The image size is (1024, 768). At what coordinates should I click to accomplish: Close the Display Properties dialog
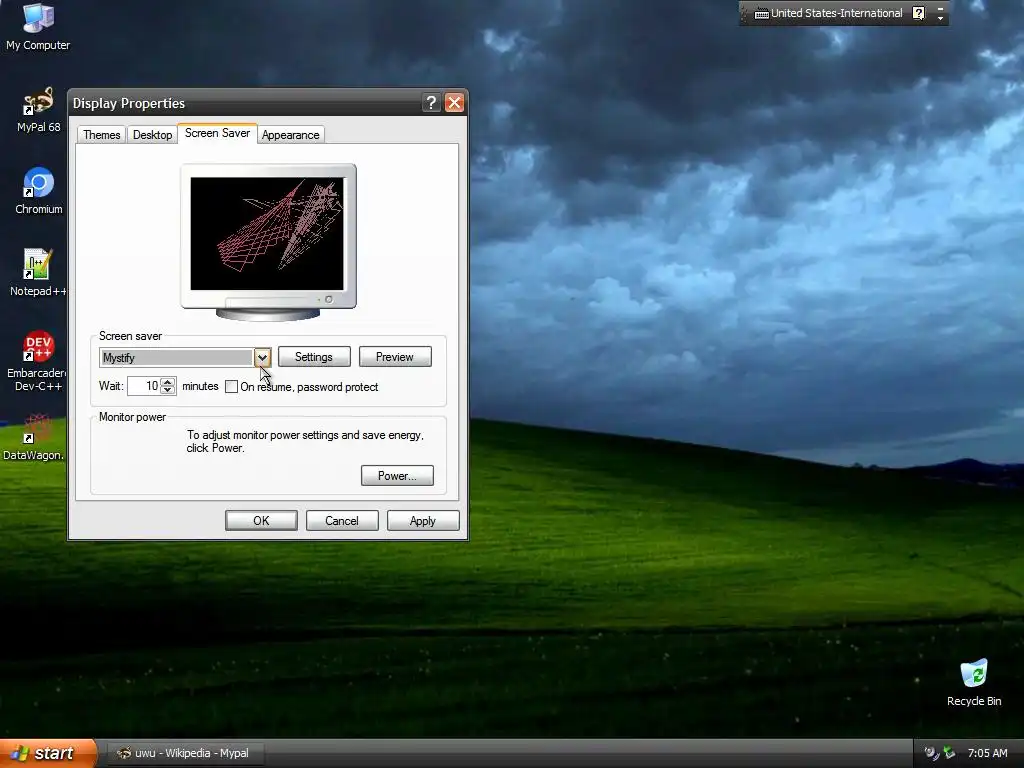(x=455, y=103)
